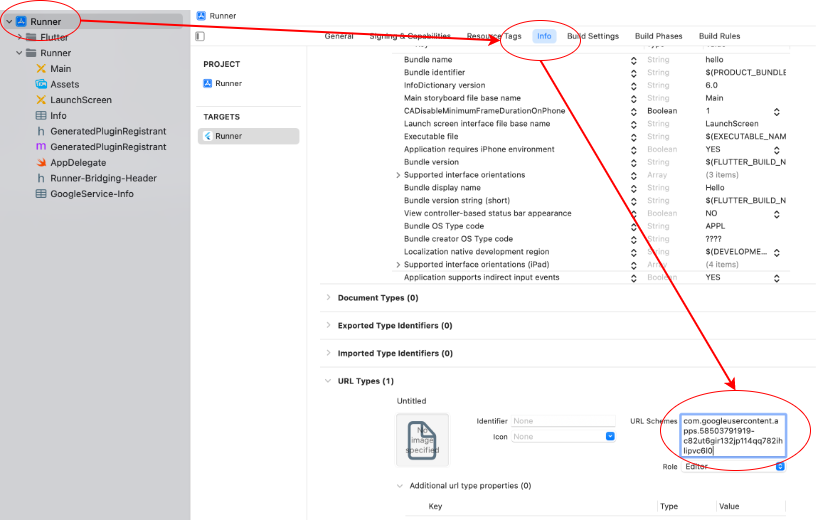Click the Bundle version key
Image resolution: width=817 pixels, height=521 pixels.
tap(431, 162)
